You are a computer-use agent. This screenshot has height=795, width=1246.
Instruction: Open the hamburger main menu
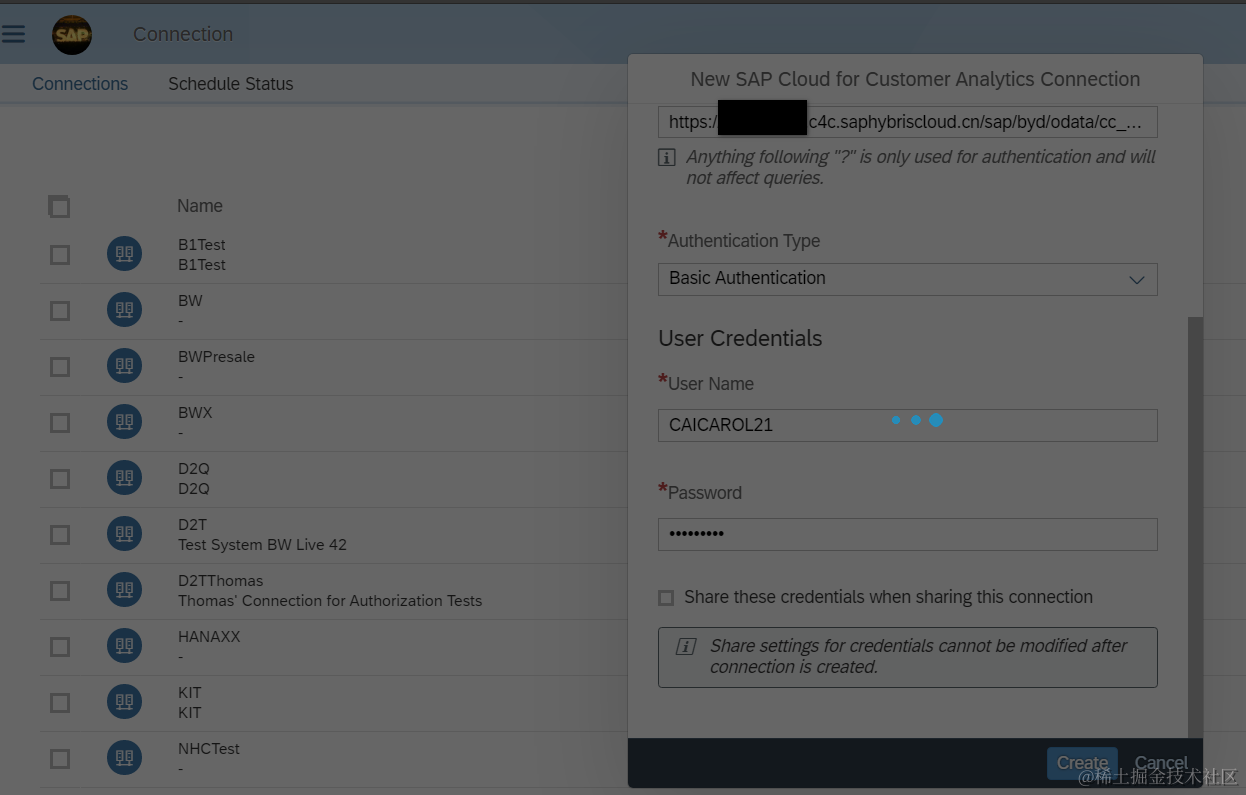coord(13,34)
